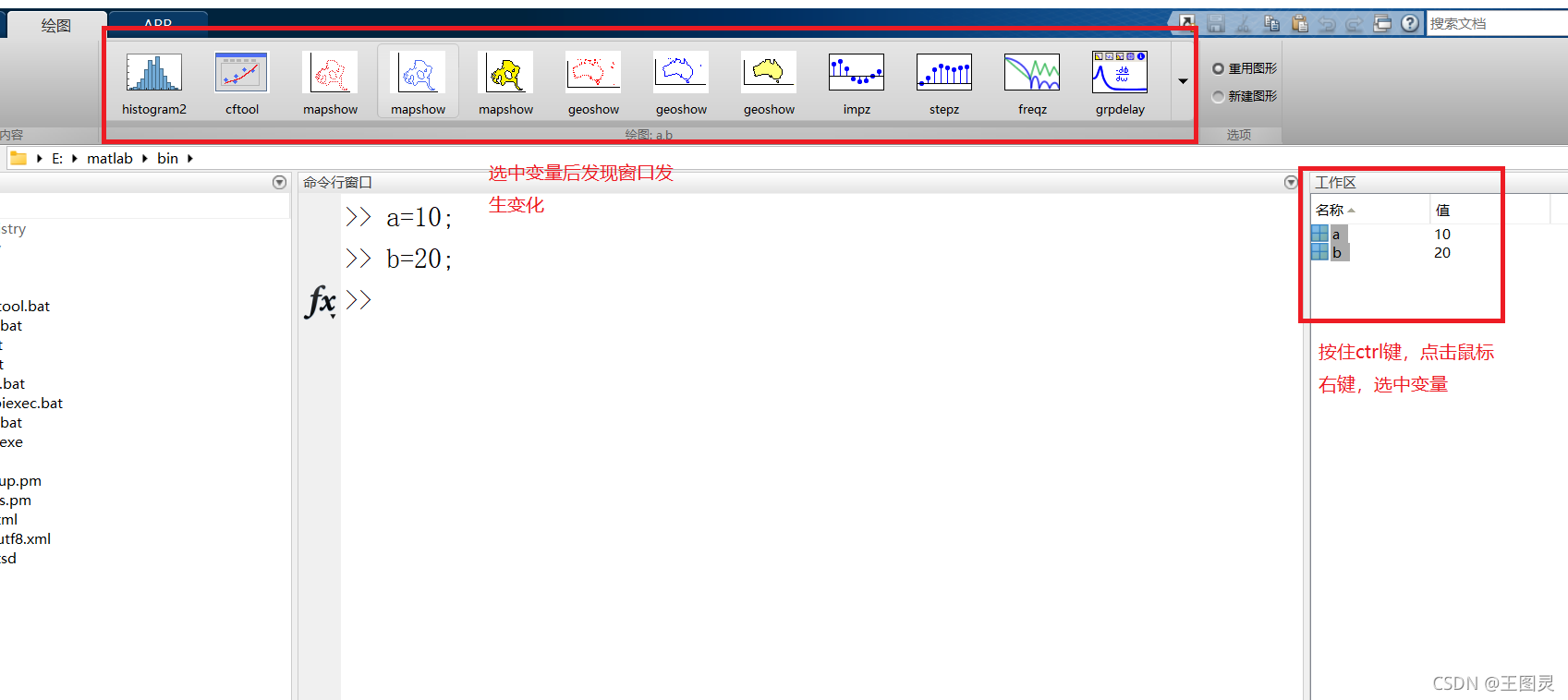This screenshot has width=1568, height=700.
Task: Select the freqz plot type
Action: click(1032, 83)
